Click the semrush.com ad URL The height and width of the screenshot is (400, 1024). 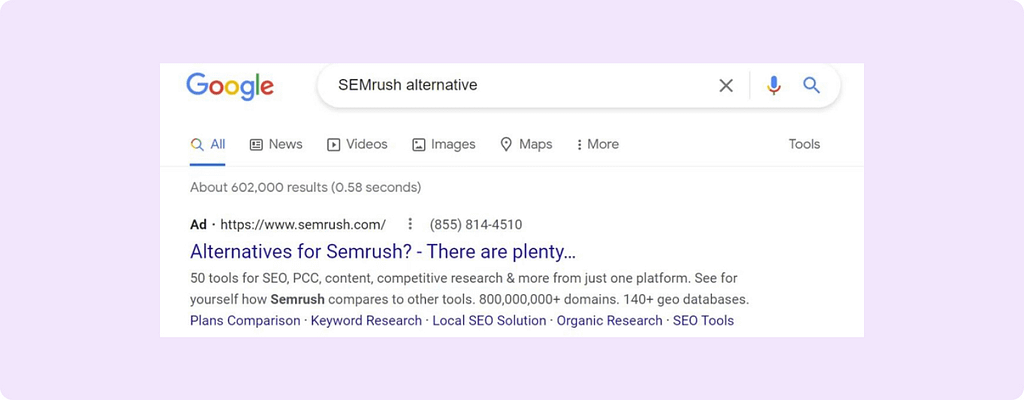(303, 224)
